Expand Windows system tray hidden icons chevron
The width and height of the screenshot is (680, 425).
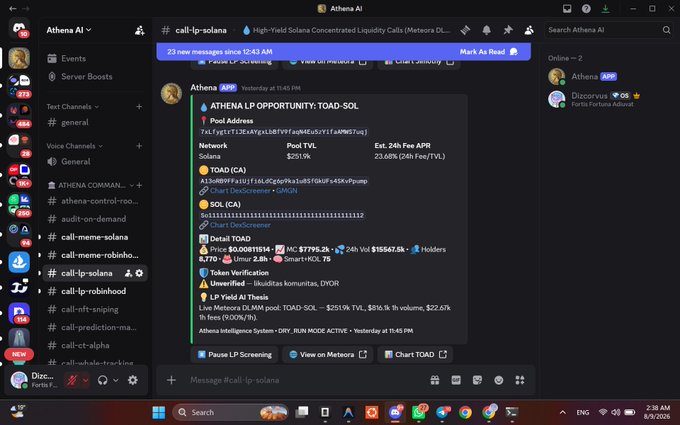tap(562, 412)
